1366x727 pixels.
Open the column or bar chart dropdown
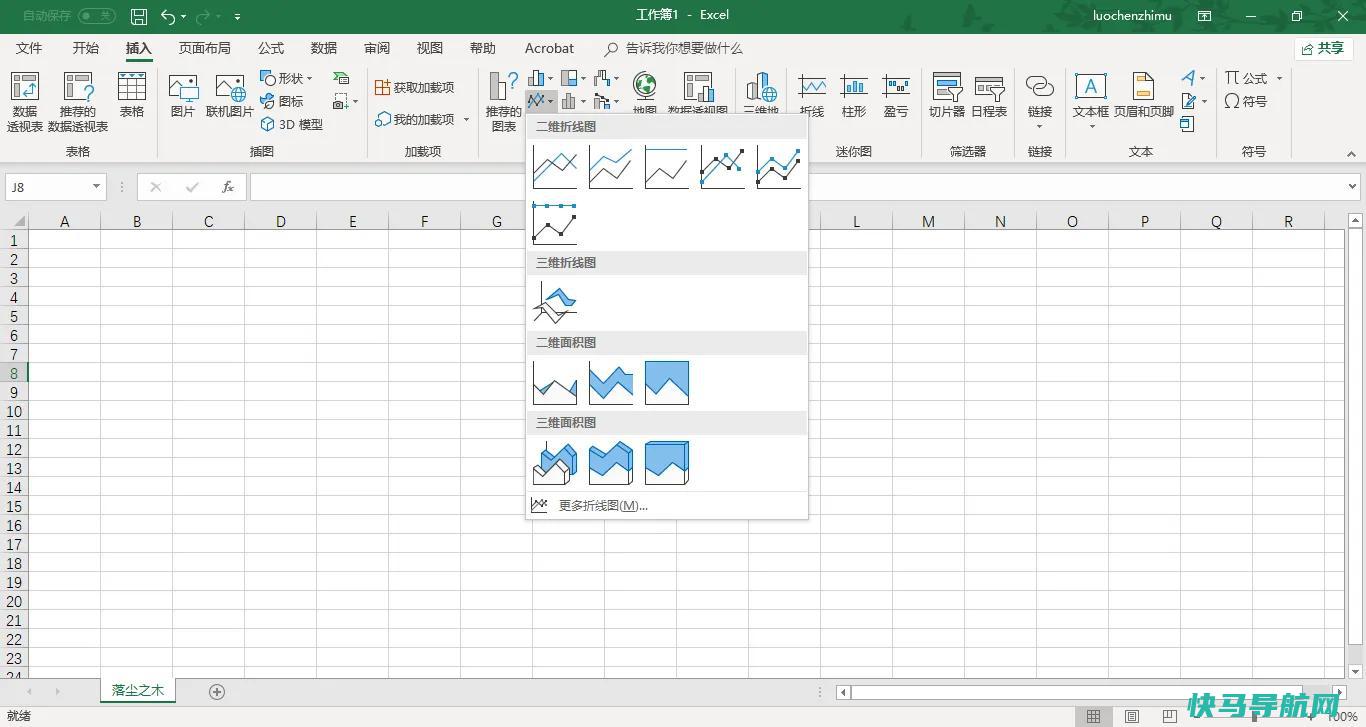pos(540,78)
